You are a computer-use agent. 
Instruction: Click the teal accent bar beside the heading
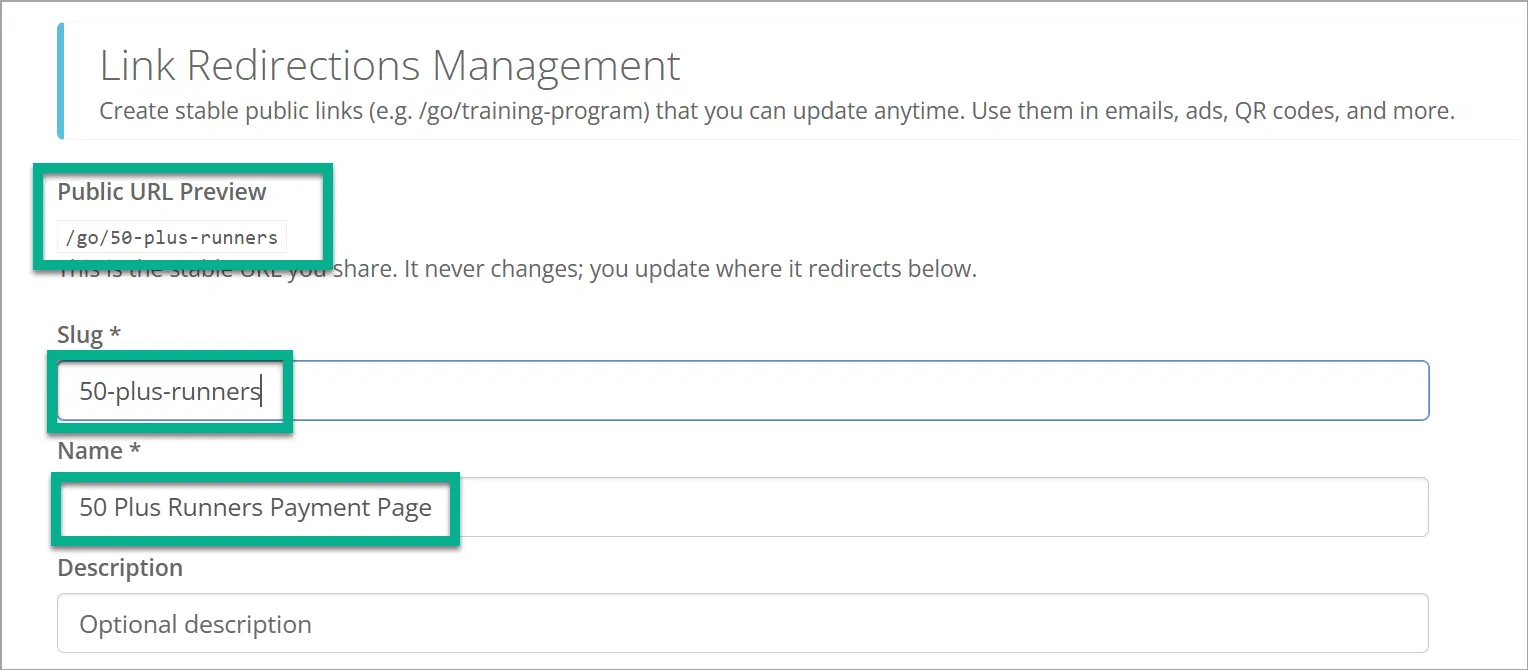[61, 80]
